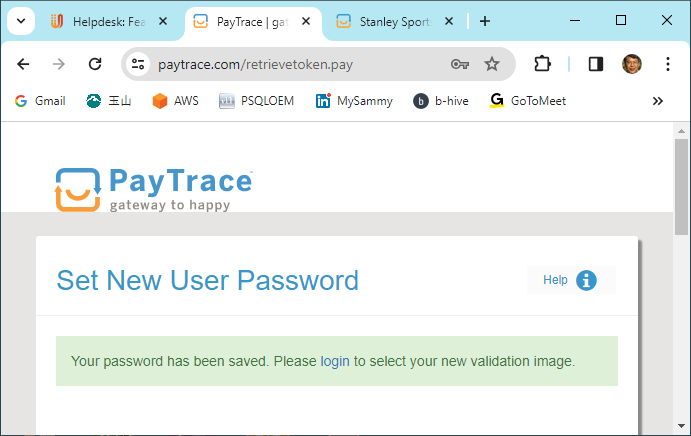This screenshot has height=436, width=691.
Task: Open the PSQLOEM bookmark
Action: tap(256, 101)
